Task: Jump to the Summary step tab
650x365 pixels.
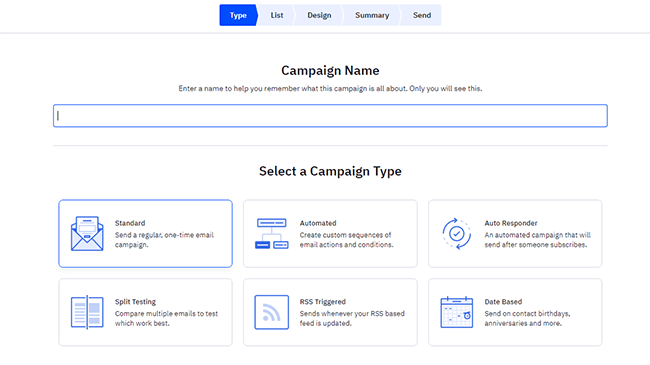Action: [372, 15]
